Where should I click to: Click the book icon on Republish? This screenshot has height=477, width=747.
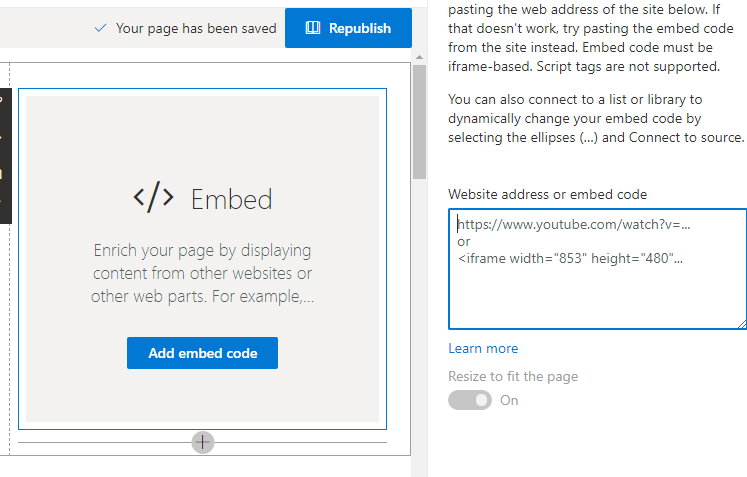313,28
